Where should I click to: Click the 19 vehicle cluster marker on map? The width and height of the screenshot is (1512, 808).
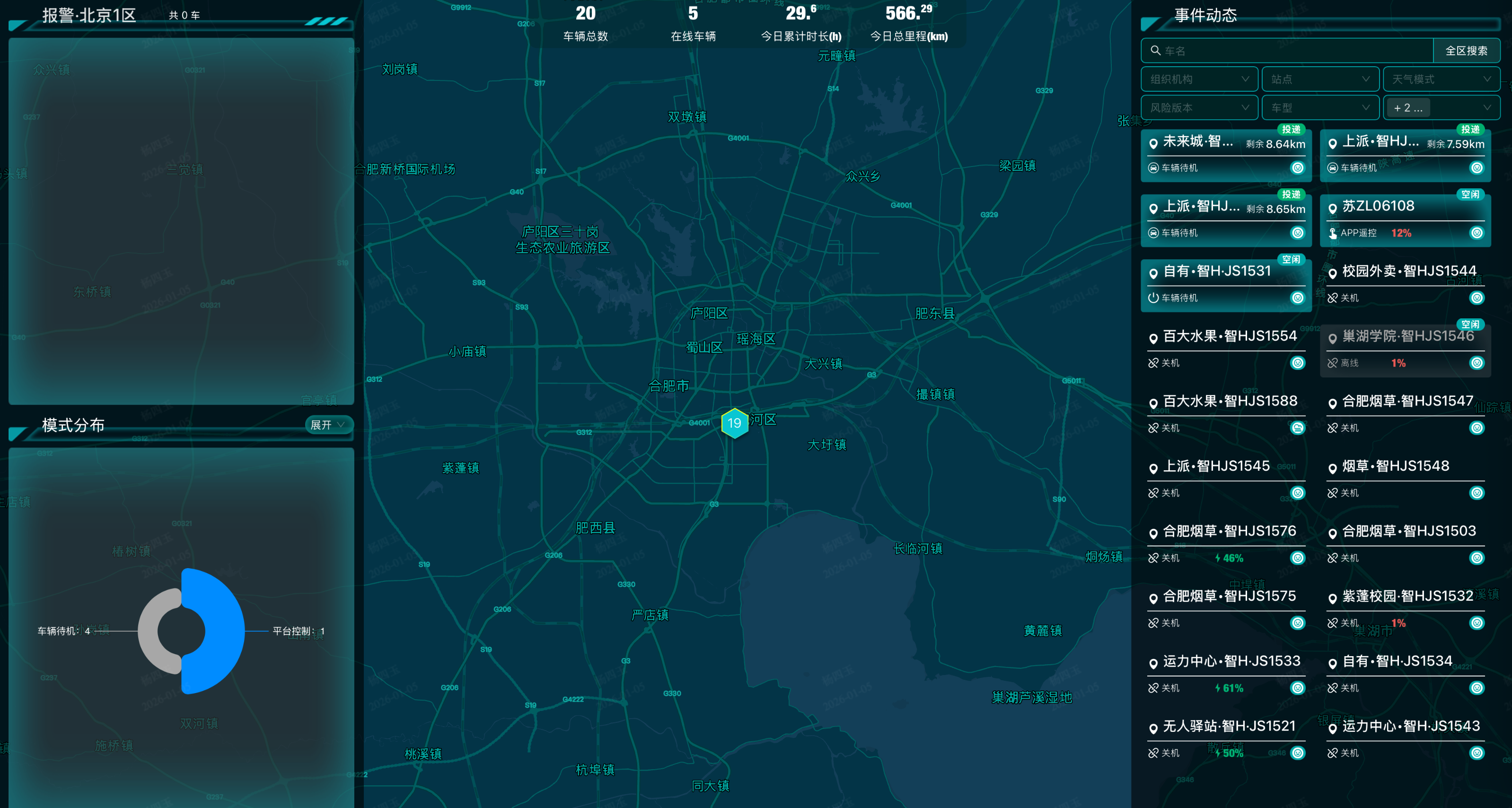pyautogui.click(x=734, y=423)
